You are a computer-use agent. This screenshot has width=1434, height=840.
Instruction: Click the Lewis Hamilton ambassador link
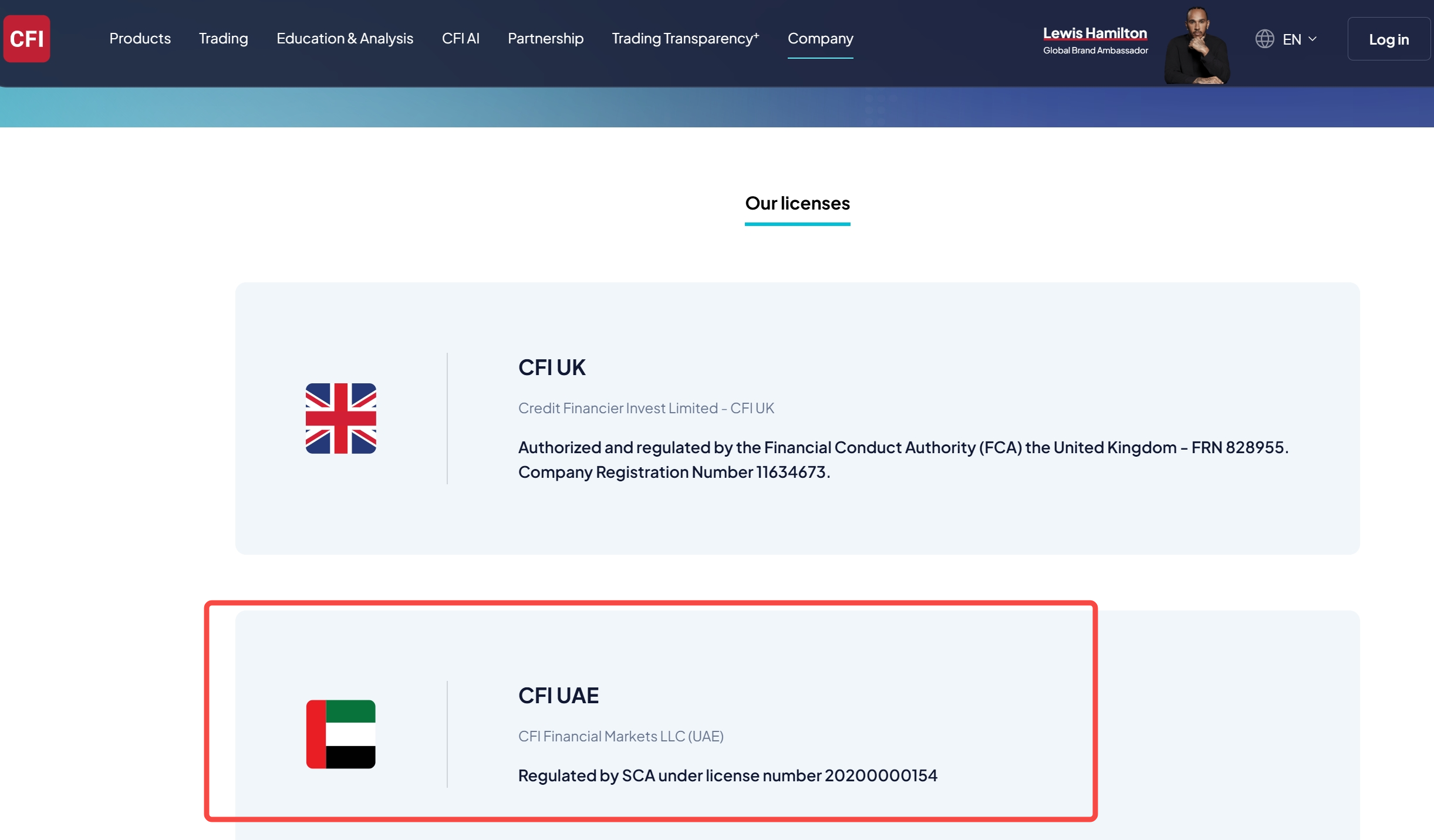(x=1095, y=33)
